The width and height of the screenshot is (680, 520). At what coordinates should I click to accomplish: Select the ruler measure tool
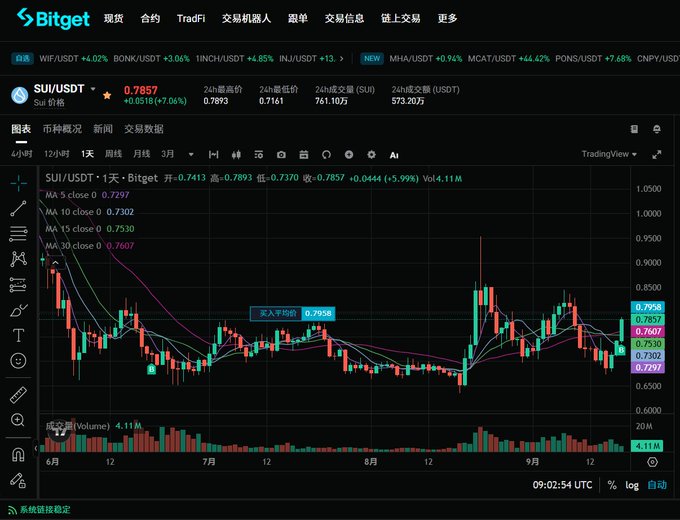[18, 395]
